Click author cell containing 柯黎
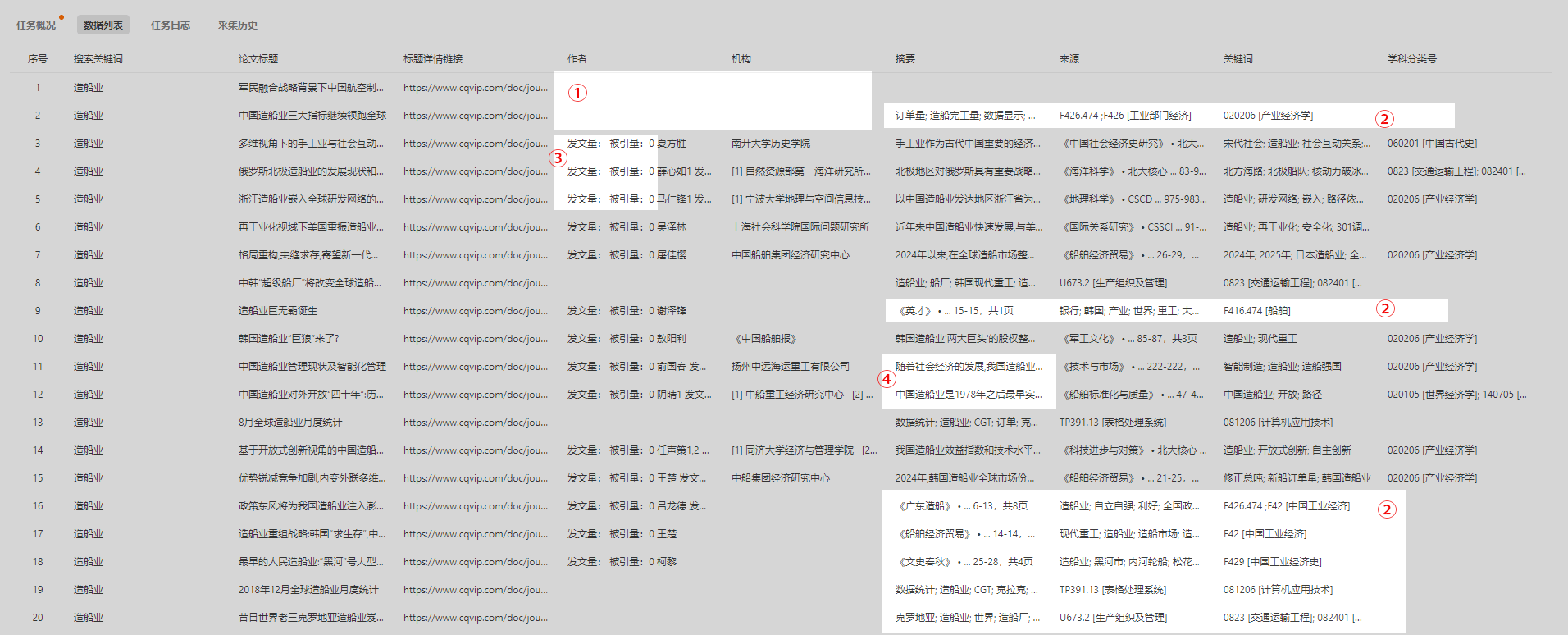Viewport: 1568px width, 635px height. tap(622, 562)
